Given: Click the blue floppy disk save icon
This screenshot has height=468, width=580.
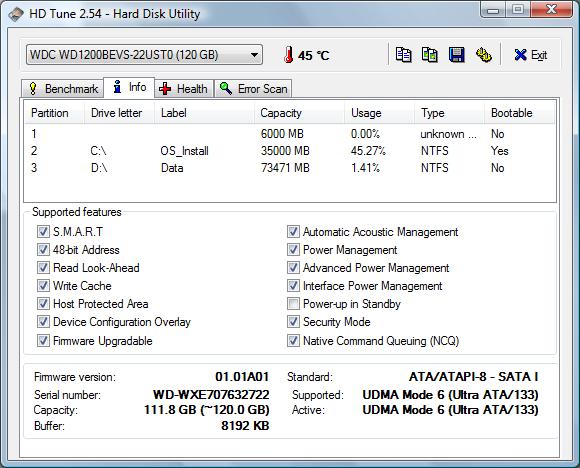Looking at the screenshot, I should pyautogui.click(x=456, y=55).
